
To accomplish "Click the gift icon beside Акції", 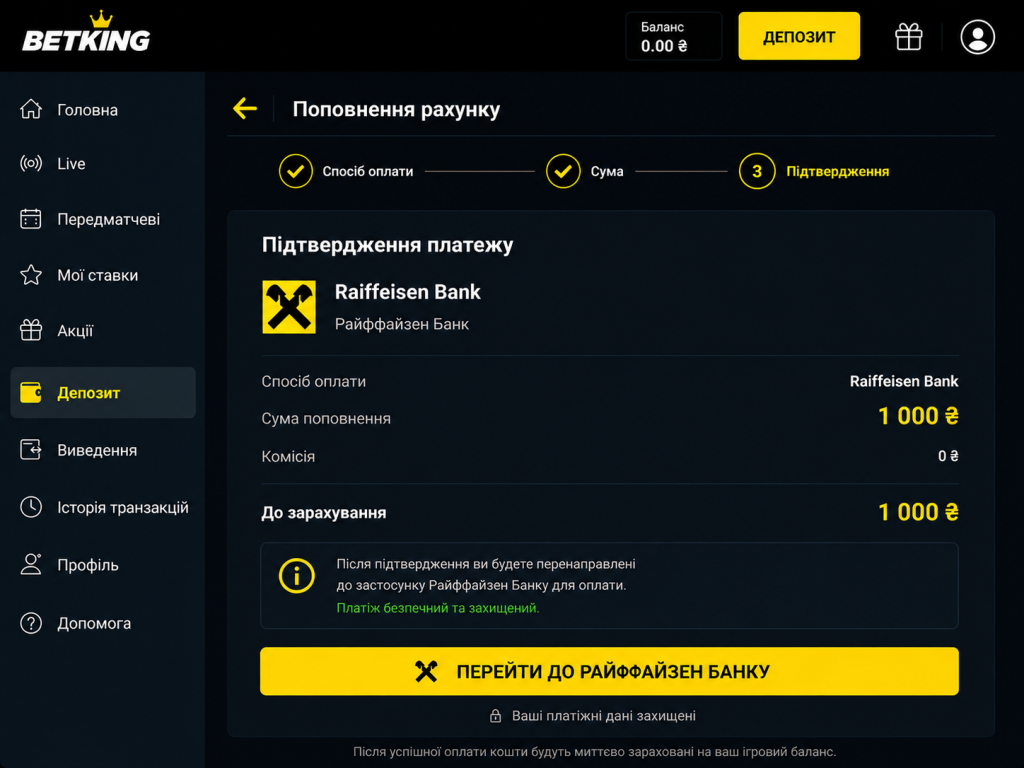I will pyautogui.click(x=31, y=330).
